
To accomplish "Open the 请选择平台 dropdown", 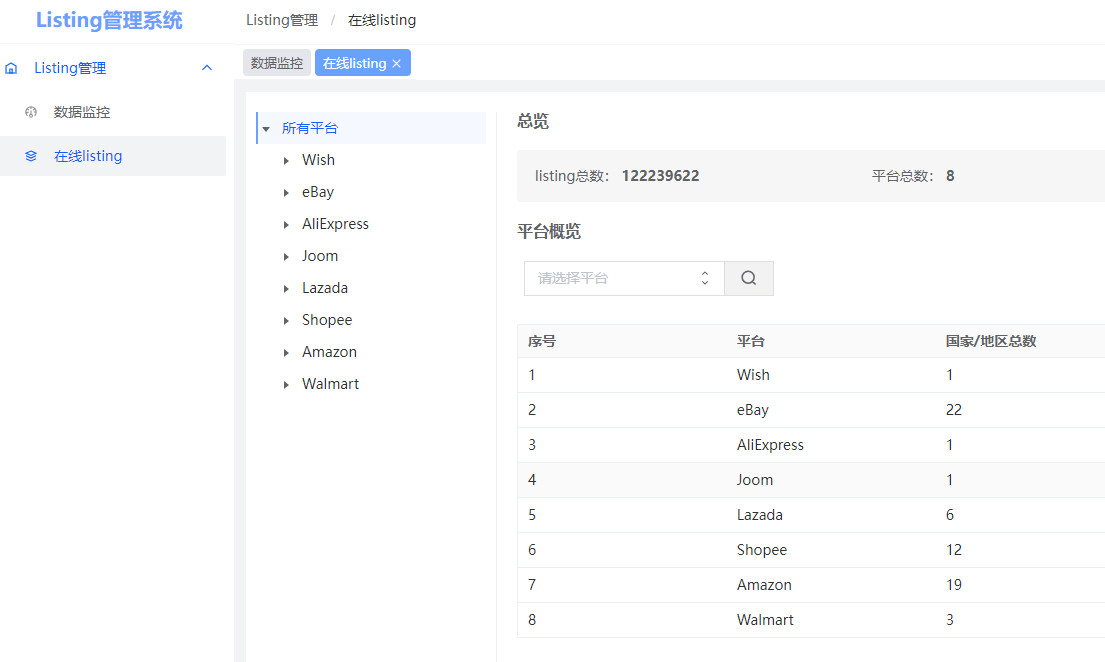I will pos(623,278).
